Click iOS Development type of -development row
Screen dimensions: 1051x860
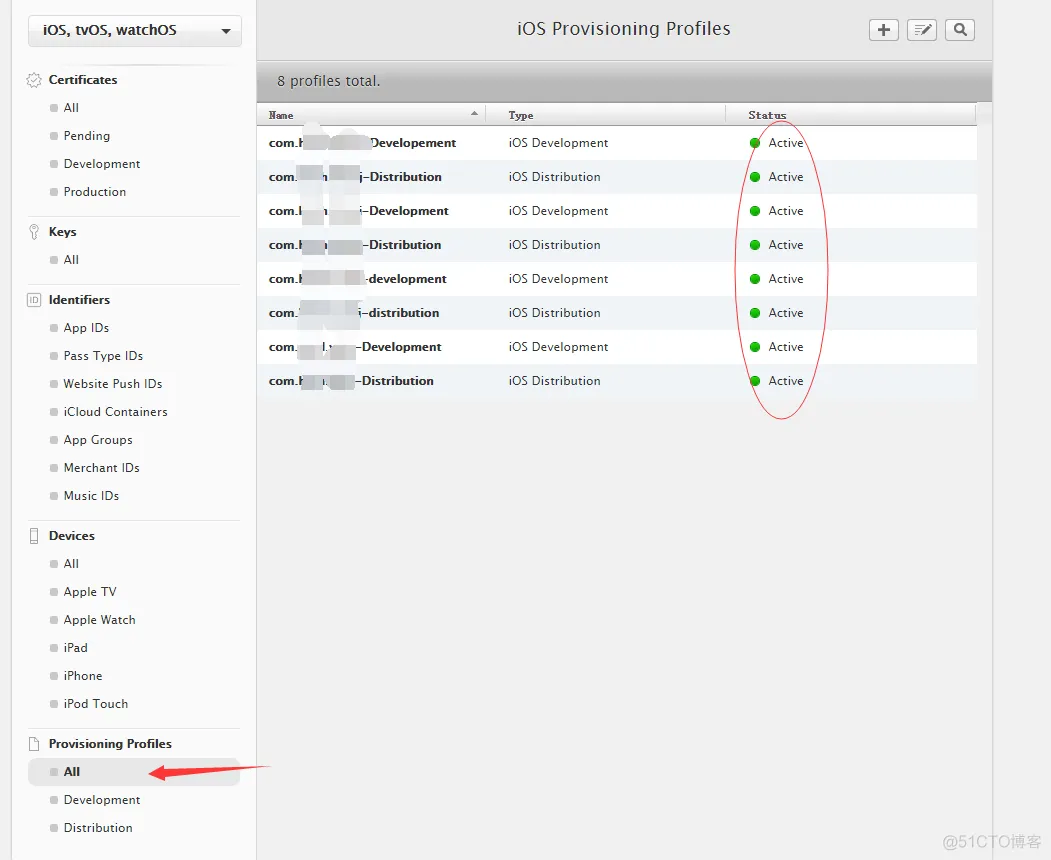tap(558, 279)
